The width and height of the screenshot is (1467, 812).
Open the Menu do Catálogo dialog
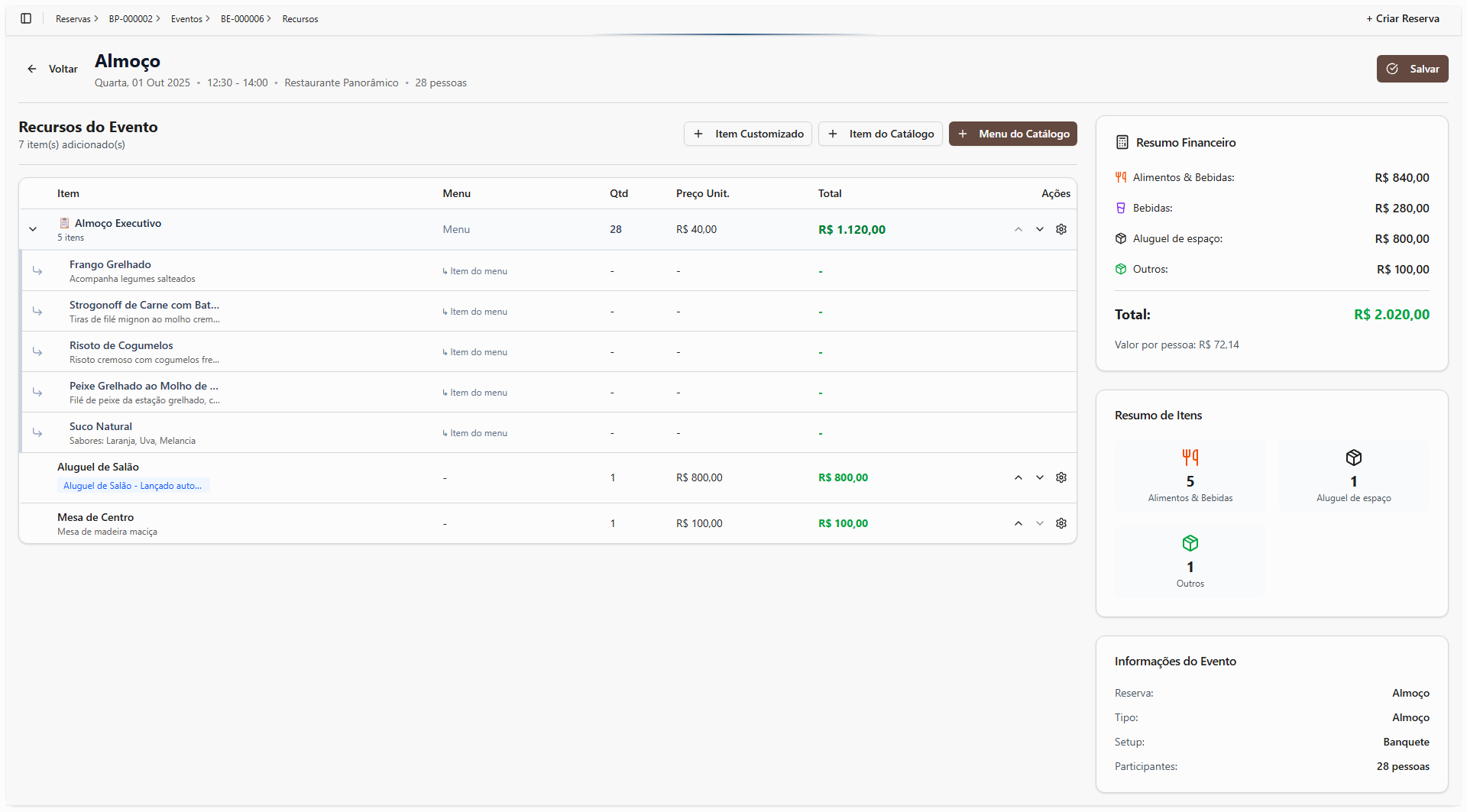click(1012, 134)
